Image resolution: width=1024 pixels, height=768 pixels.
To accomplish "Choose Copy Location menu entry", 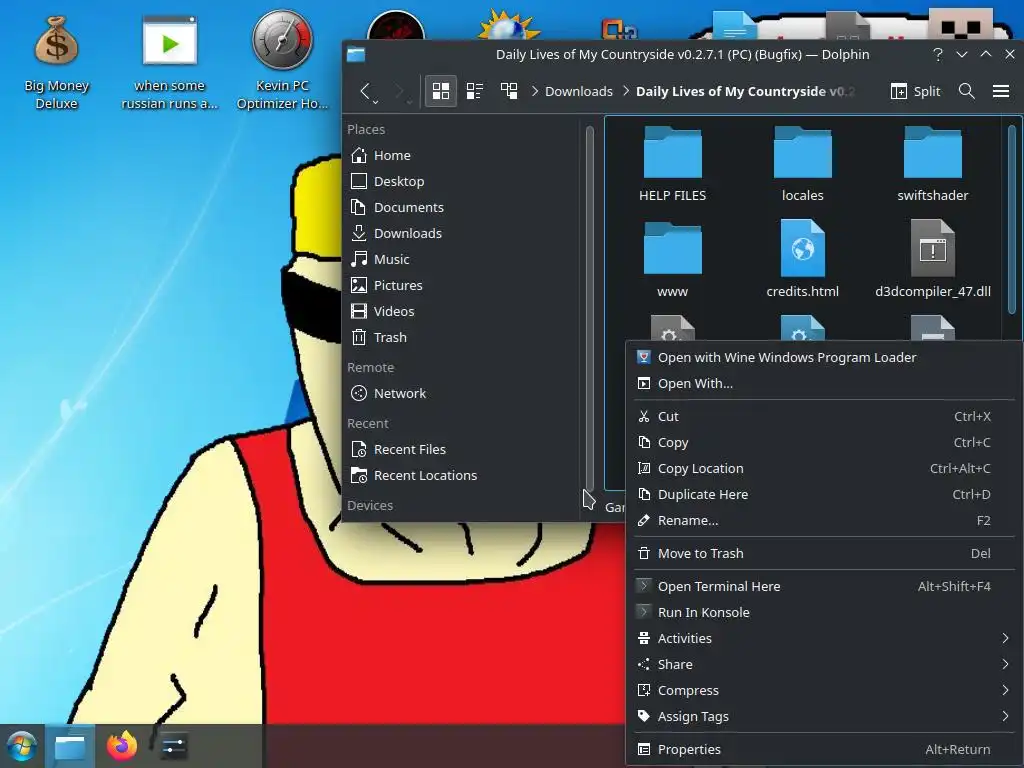I will point(824,469).
